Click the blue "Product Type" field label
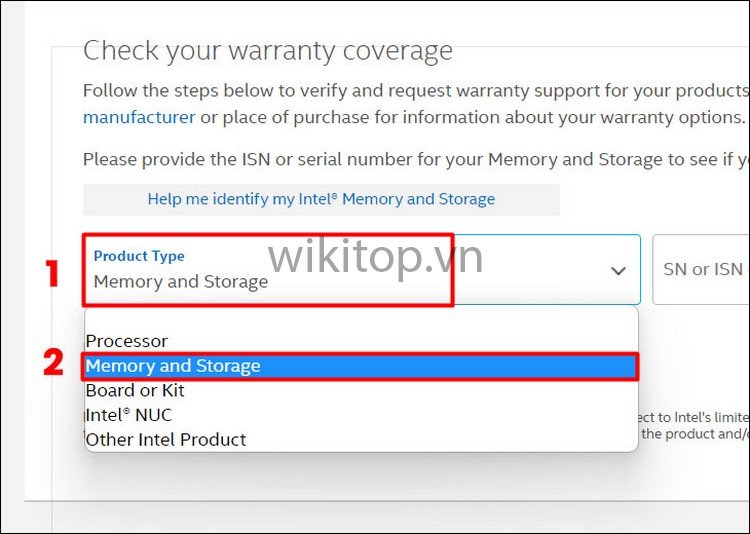This screenshot has width=750, height=534. coord(139,257)
